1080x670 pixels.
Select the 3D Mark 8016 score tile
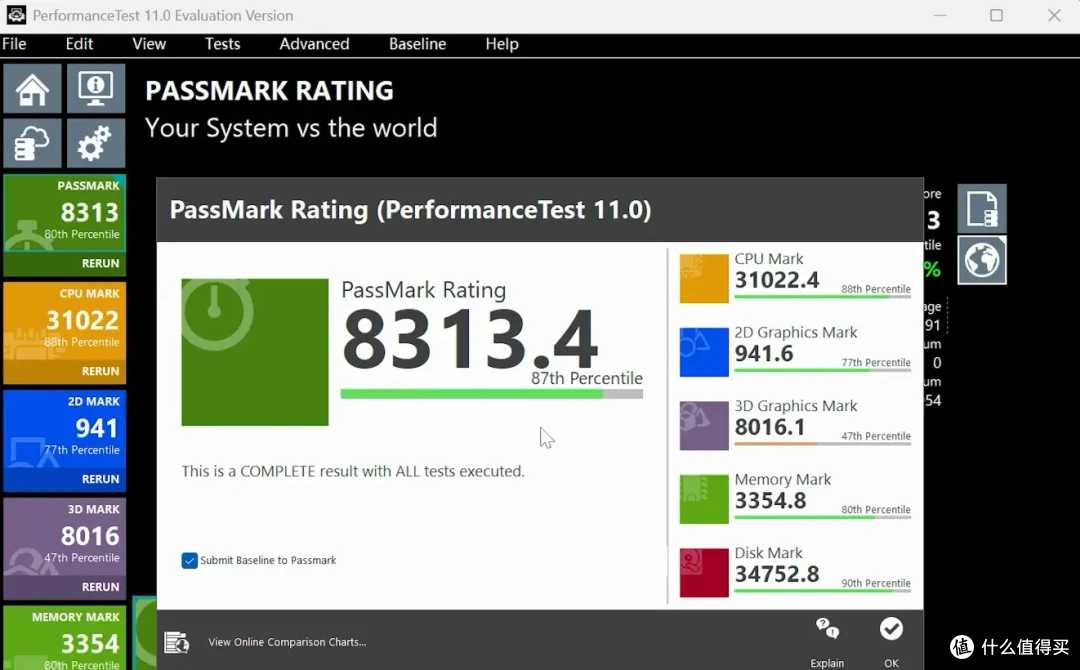pyautogui.click(x=65, y=536)
